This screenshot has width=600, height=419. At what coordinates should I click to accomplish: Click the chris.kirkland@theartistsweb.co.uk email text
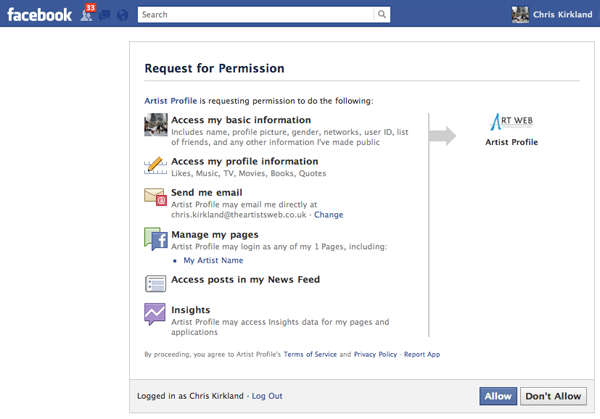(239, 215)
